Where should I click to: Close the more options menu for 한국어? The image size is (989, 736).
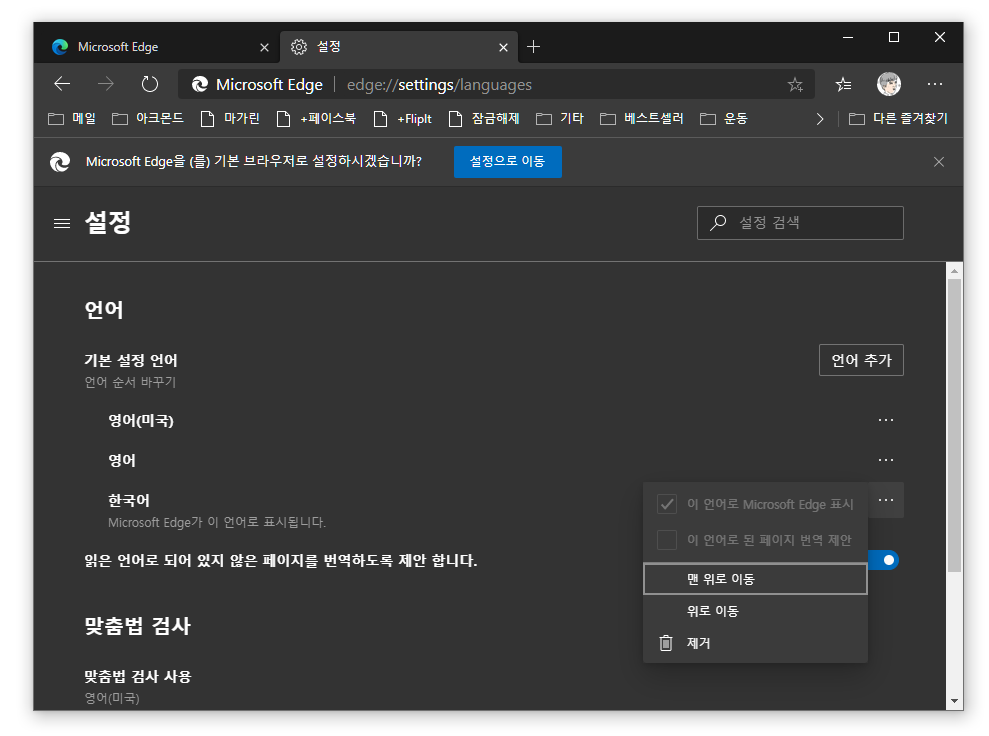tap(886, 500)
